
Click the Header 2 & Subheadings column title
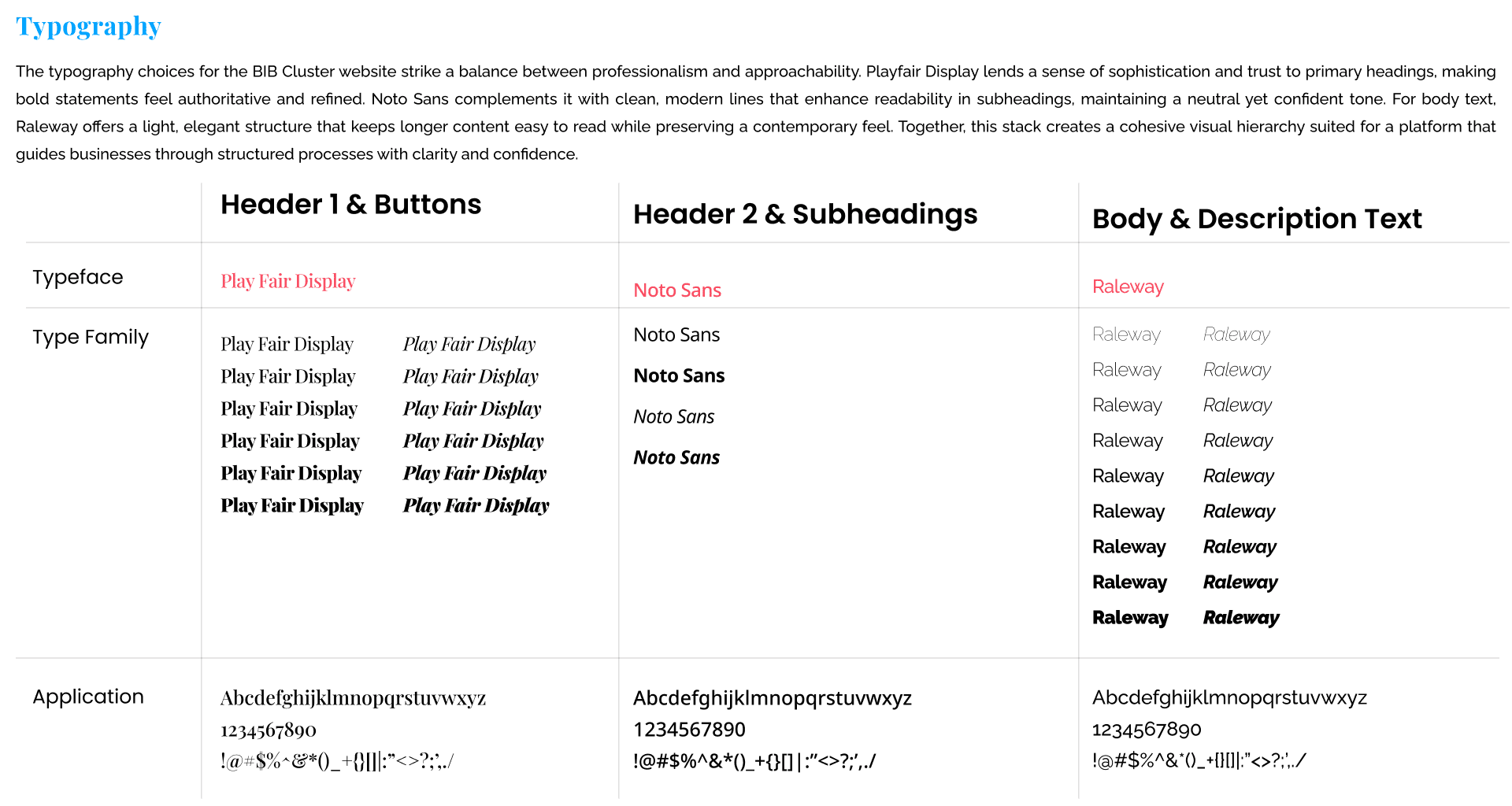coord(805,214)
